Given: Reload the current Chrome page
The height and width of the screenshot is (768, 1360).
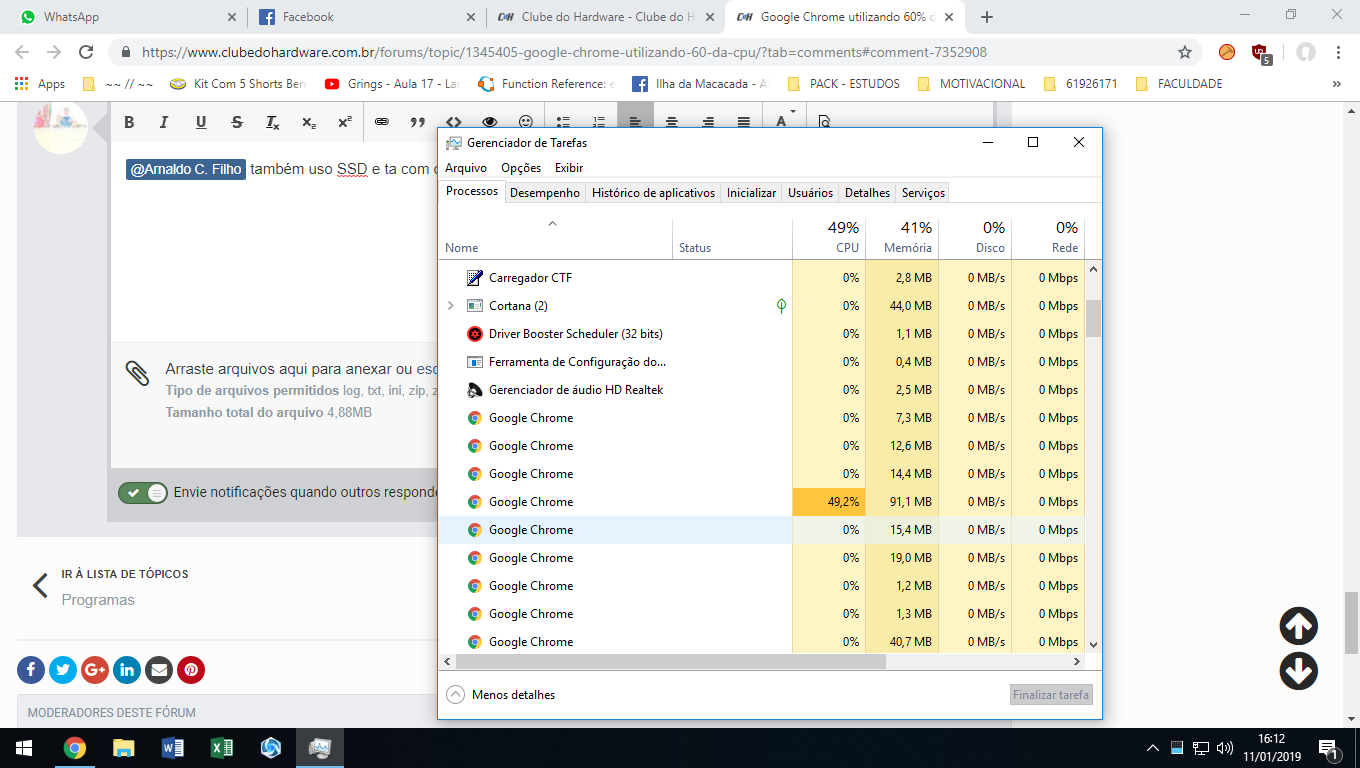Looking at the screenshot, I should coord(86,52).
